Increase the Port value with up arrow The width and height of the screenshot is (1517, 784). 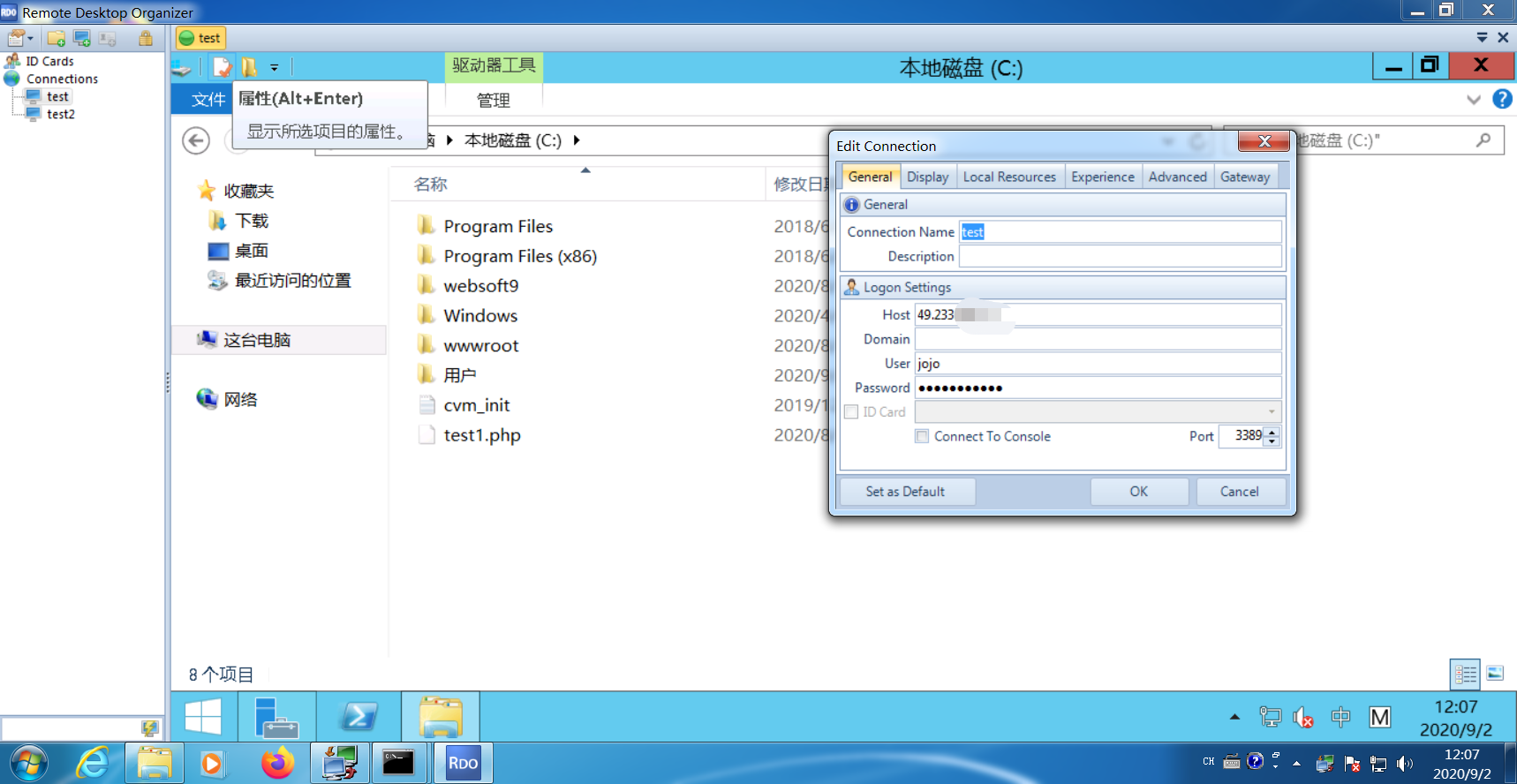tap(1272, 432)
